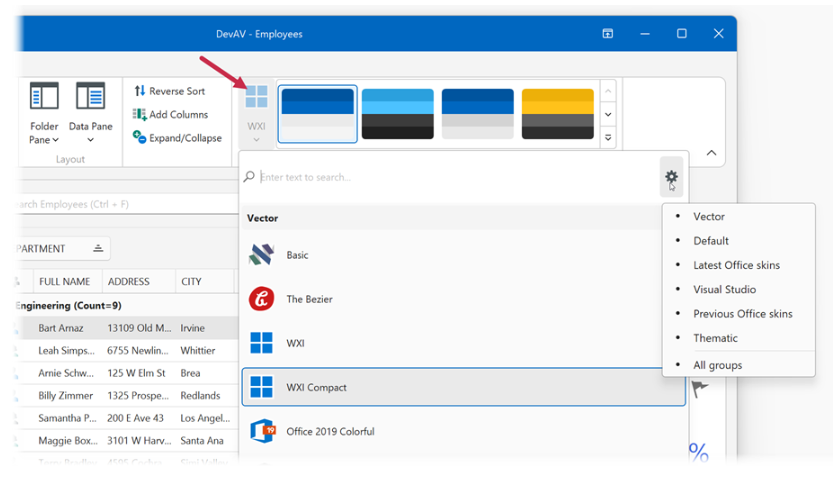Collapse the ribbon with the chevron
The image size is (835, 486).
click(711, 153)
